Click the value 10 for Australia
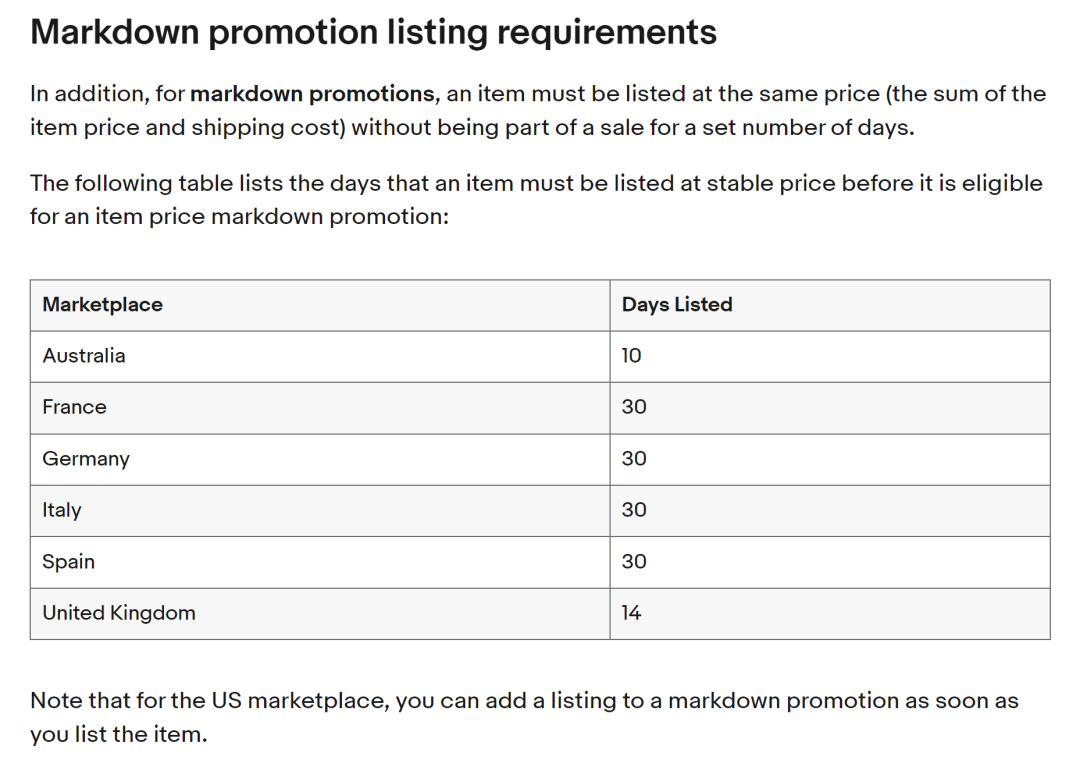Screen dimensions: 1080x764 point(631,355)
